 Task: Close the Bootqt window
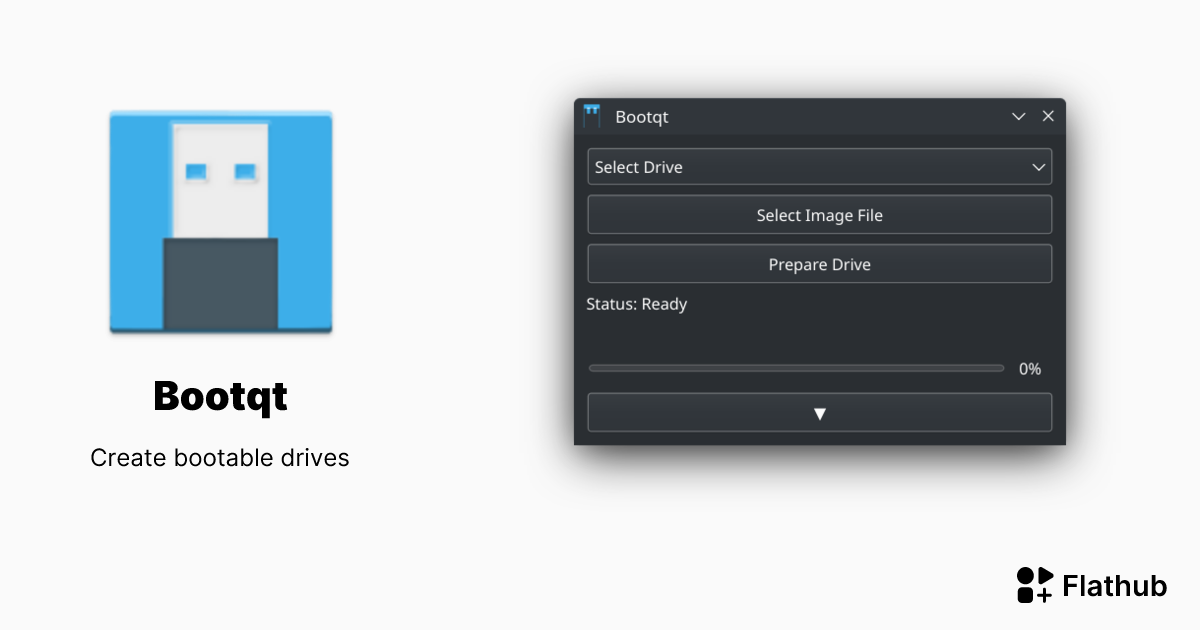click(1048, 116)
